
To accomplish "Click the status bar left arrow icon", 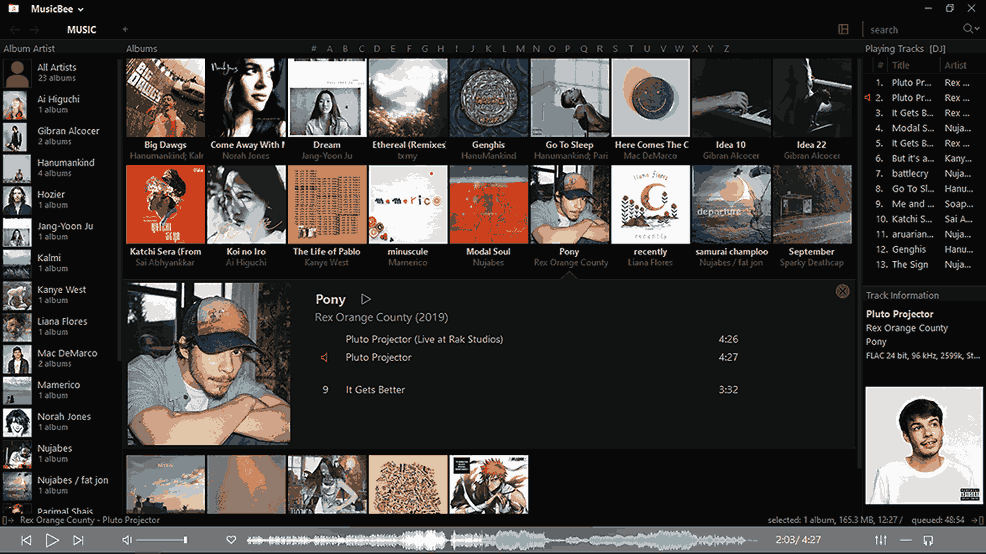I will point(8,520).
